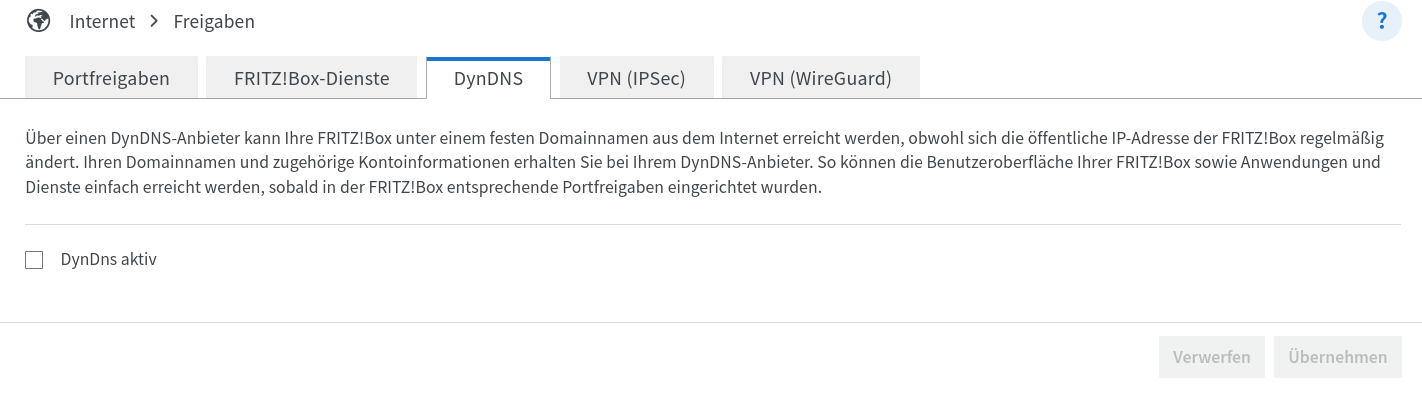Open the FRITZ!Box-Dienste tab
The width and height of the screenshot is (1422, 408).
(x=311, y=79)
